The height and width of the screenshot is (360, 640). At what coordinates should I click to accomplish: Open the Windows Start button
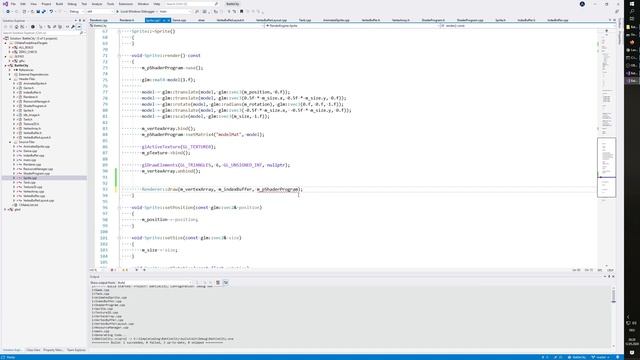[632, 4]
